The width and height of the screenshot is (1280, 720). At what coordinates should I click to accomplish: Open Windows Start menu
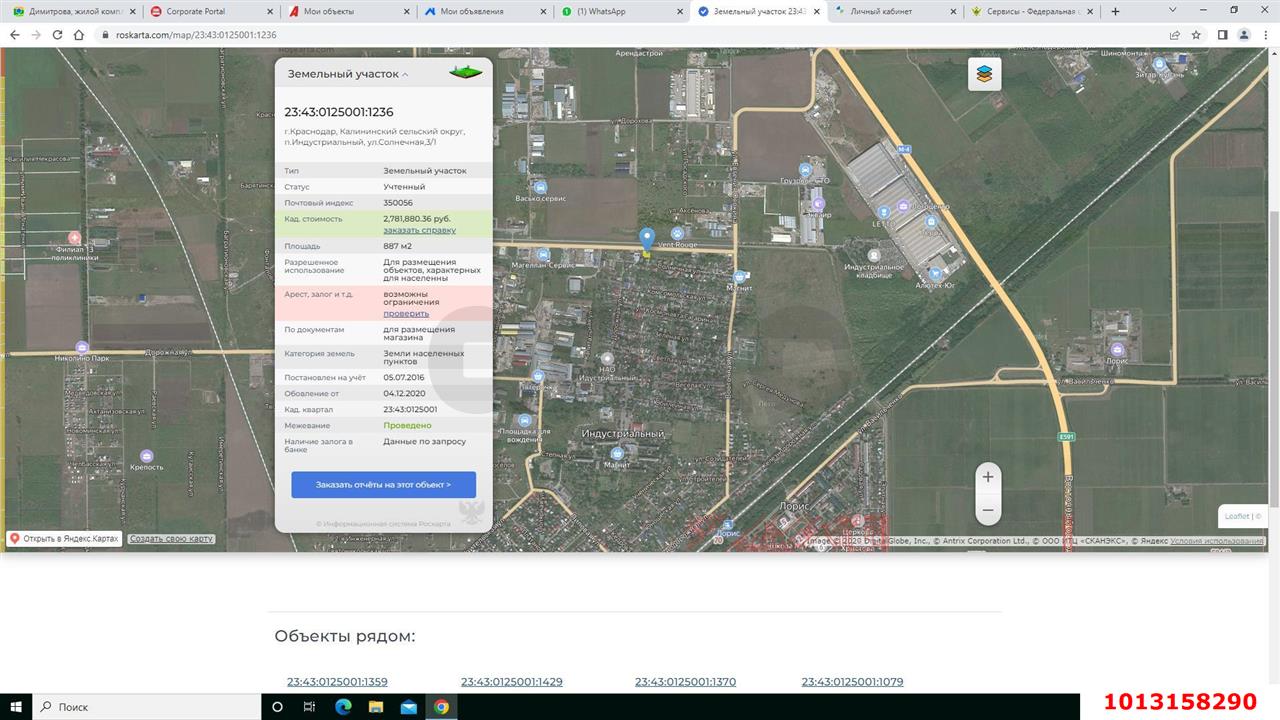click(x=16, y=706)
